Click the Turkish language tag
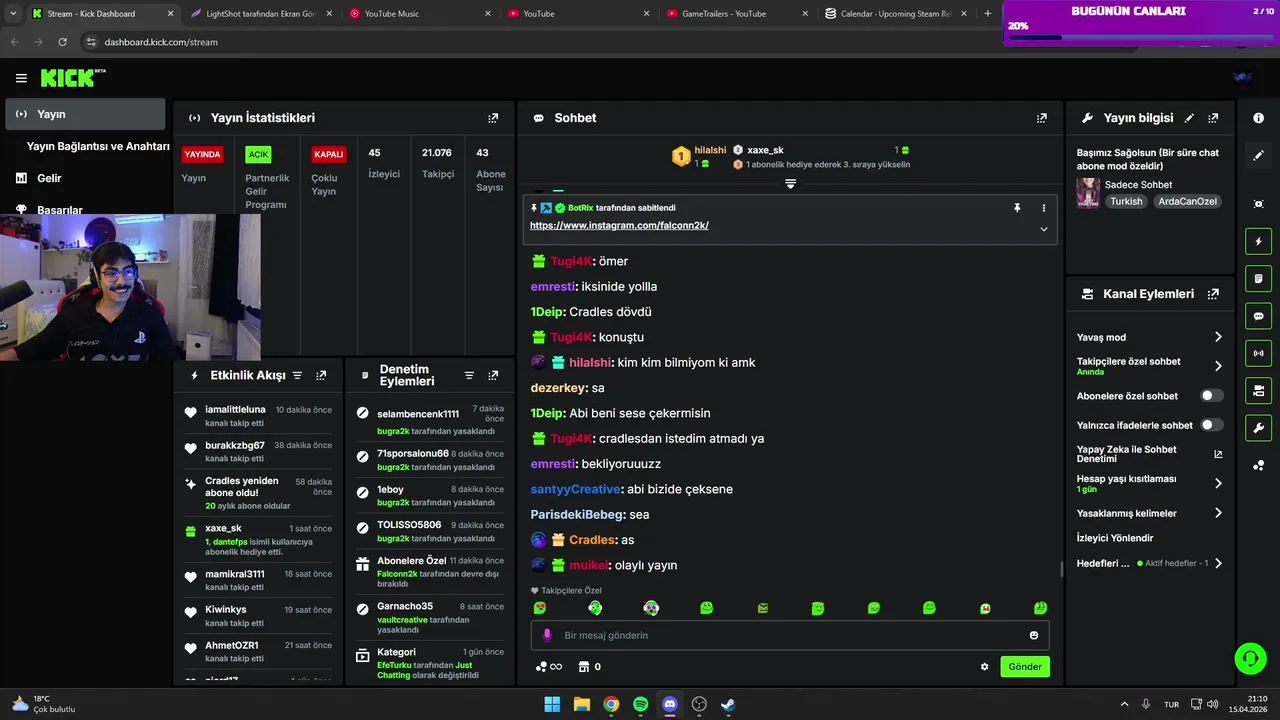 1126,201
